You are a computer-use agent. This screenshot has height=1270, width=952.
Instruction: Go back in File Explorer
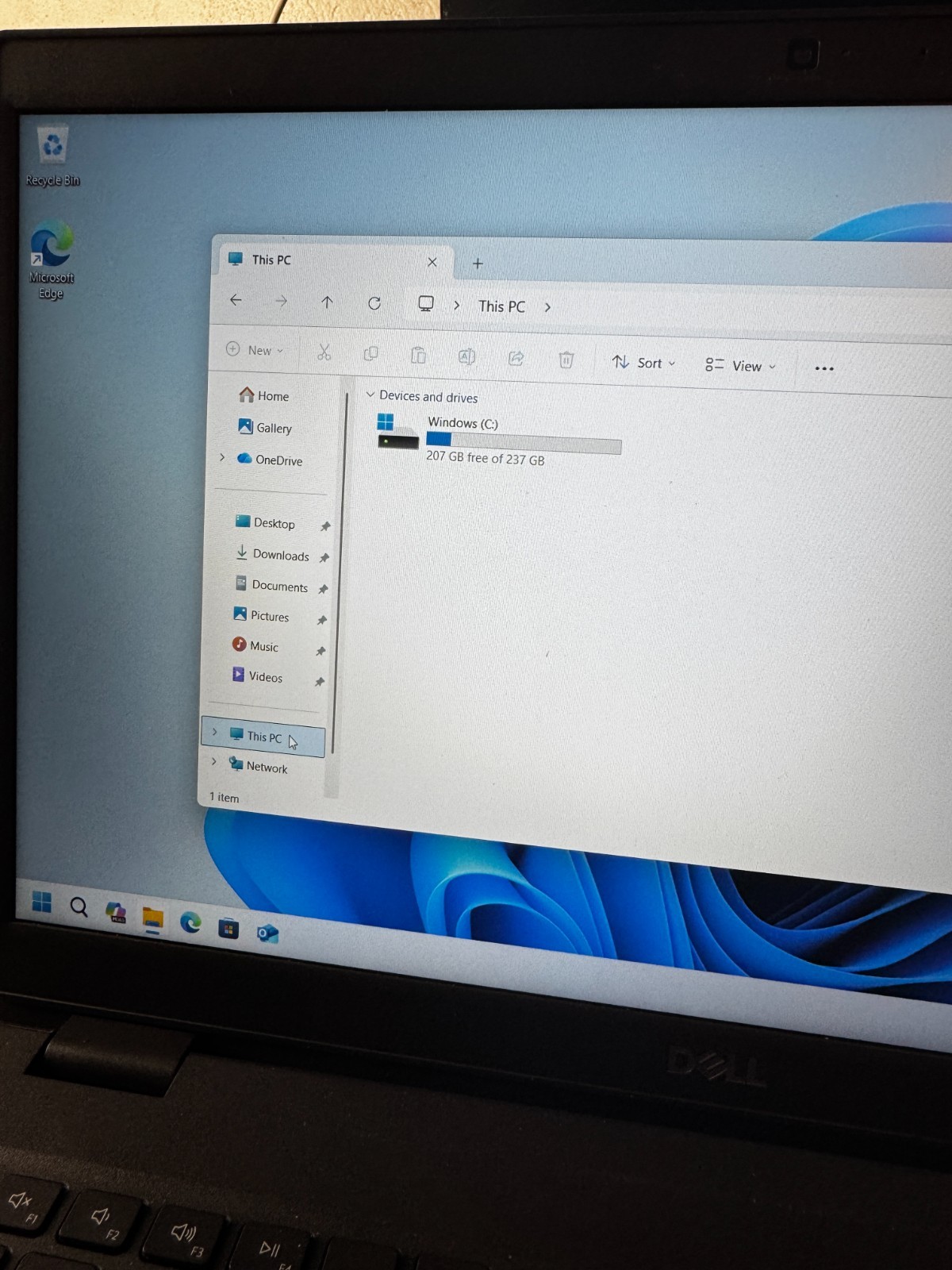(236, 300)
